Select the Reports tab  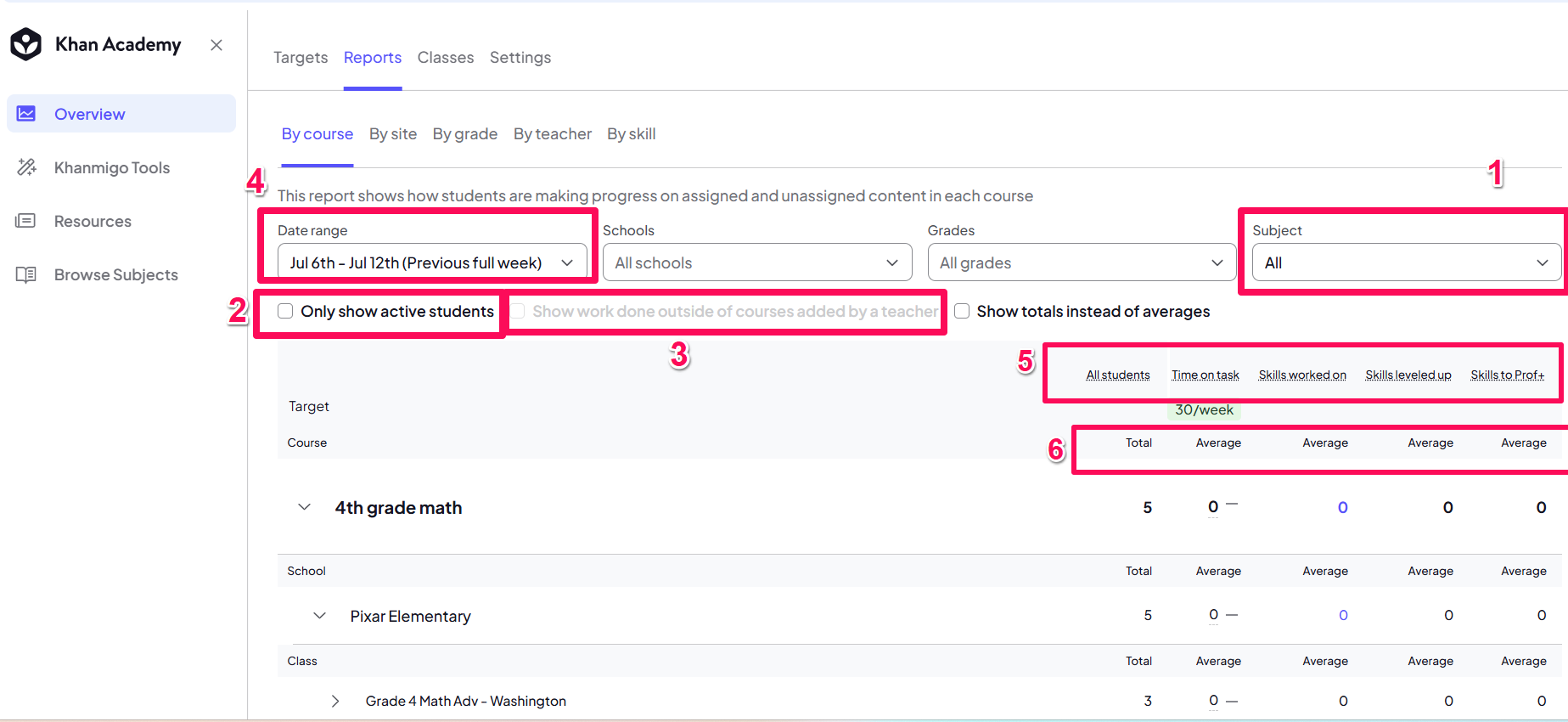point(373,58)
